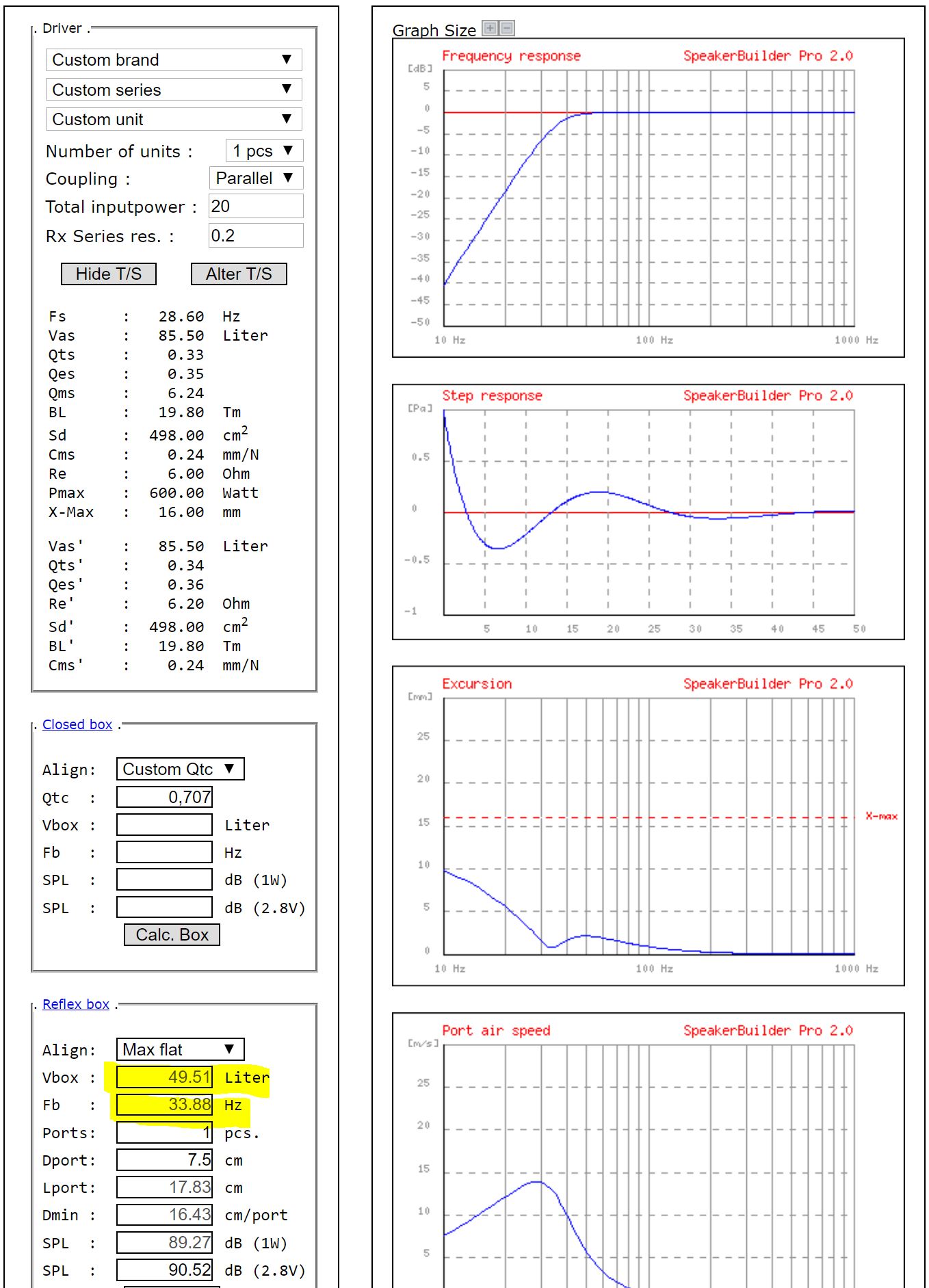
Task: Click the Closed box Qtc field
Action: [164, 797]
